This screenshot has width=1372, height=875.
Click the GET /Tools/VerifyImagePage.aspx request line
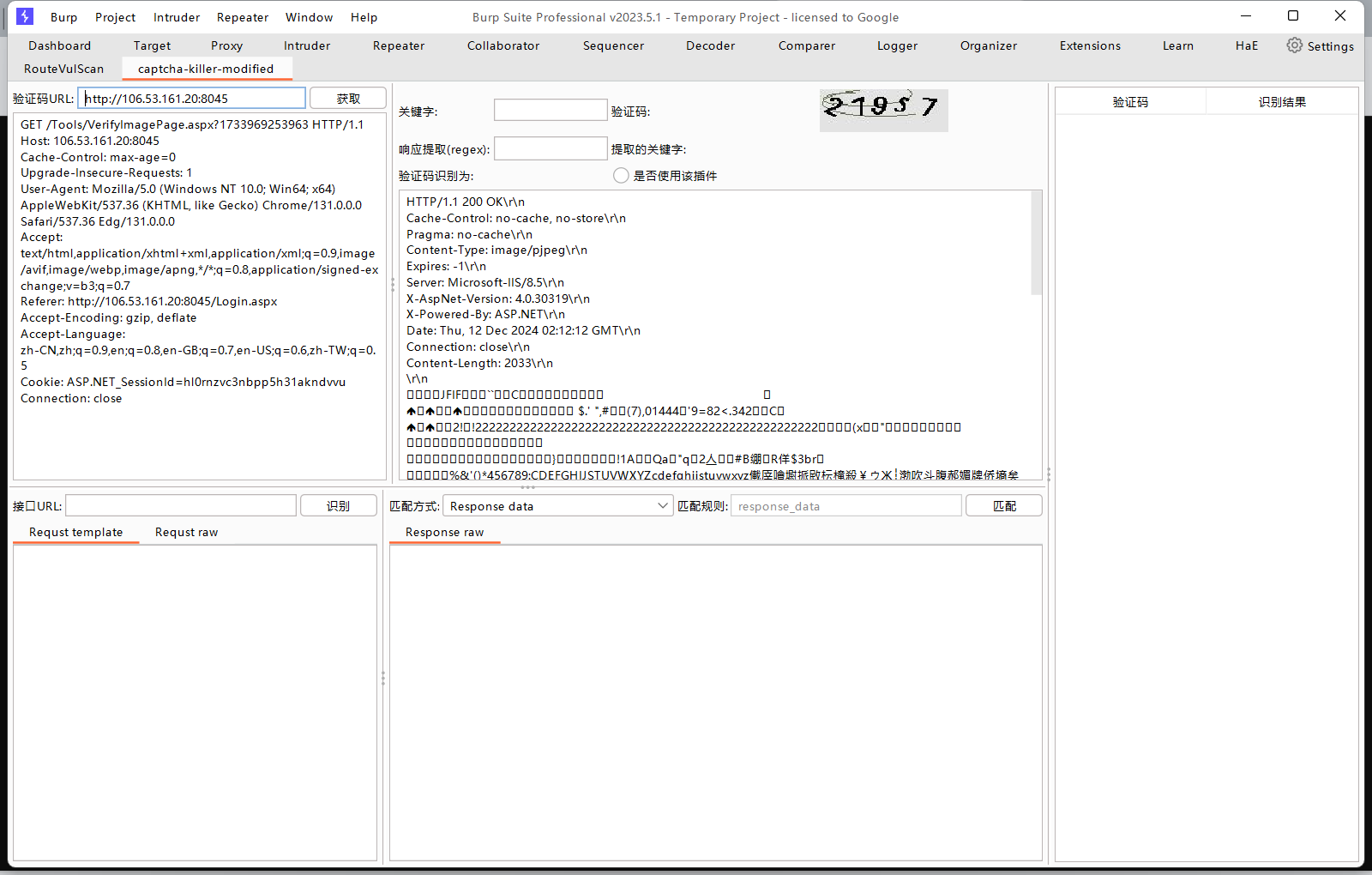coord(192,124)
